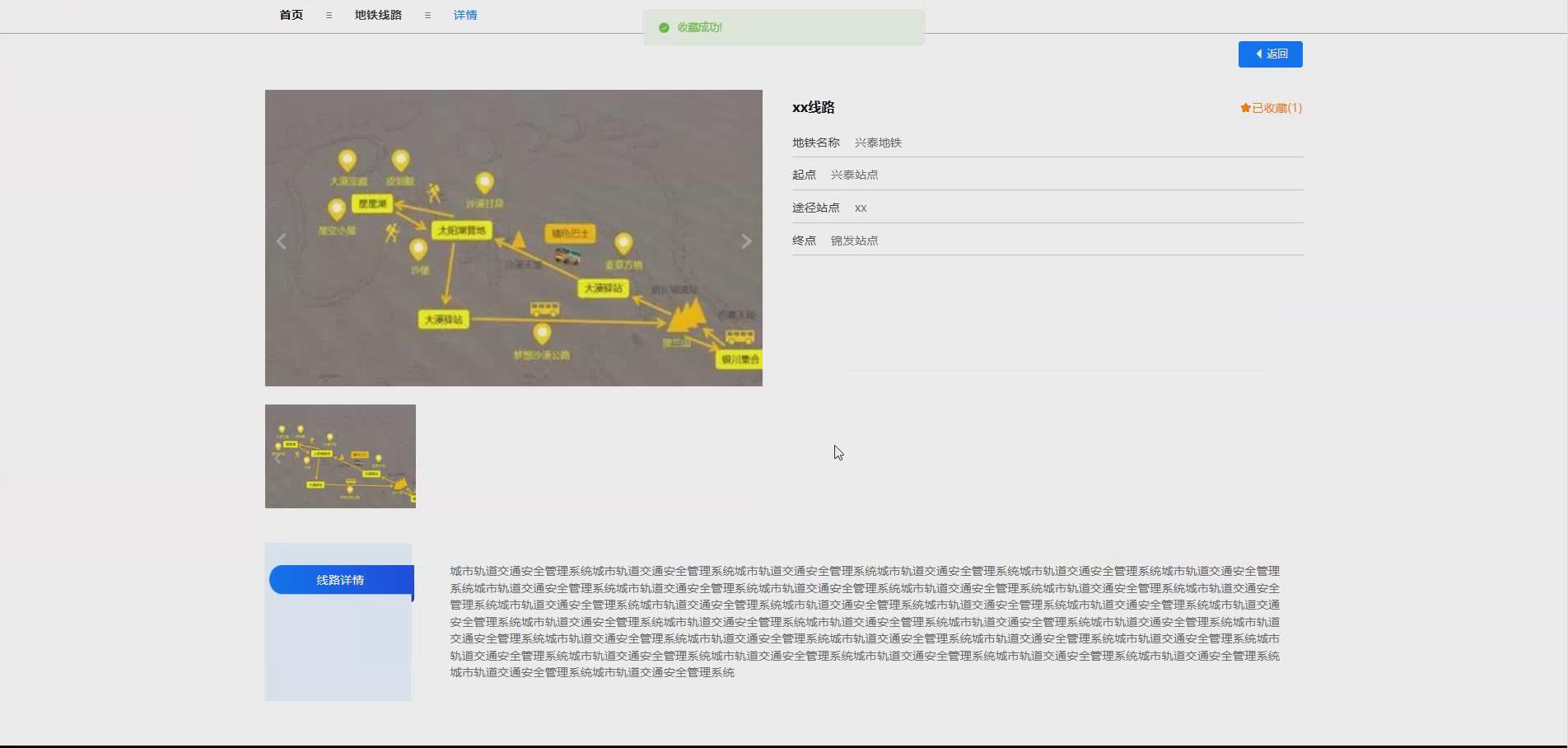The image size is (1568, 748).
Task: Click the right arrow of the image carousel
Action: tap(746, 241)
